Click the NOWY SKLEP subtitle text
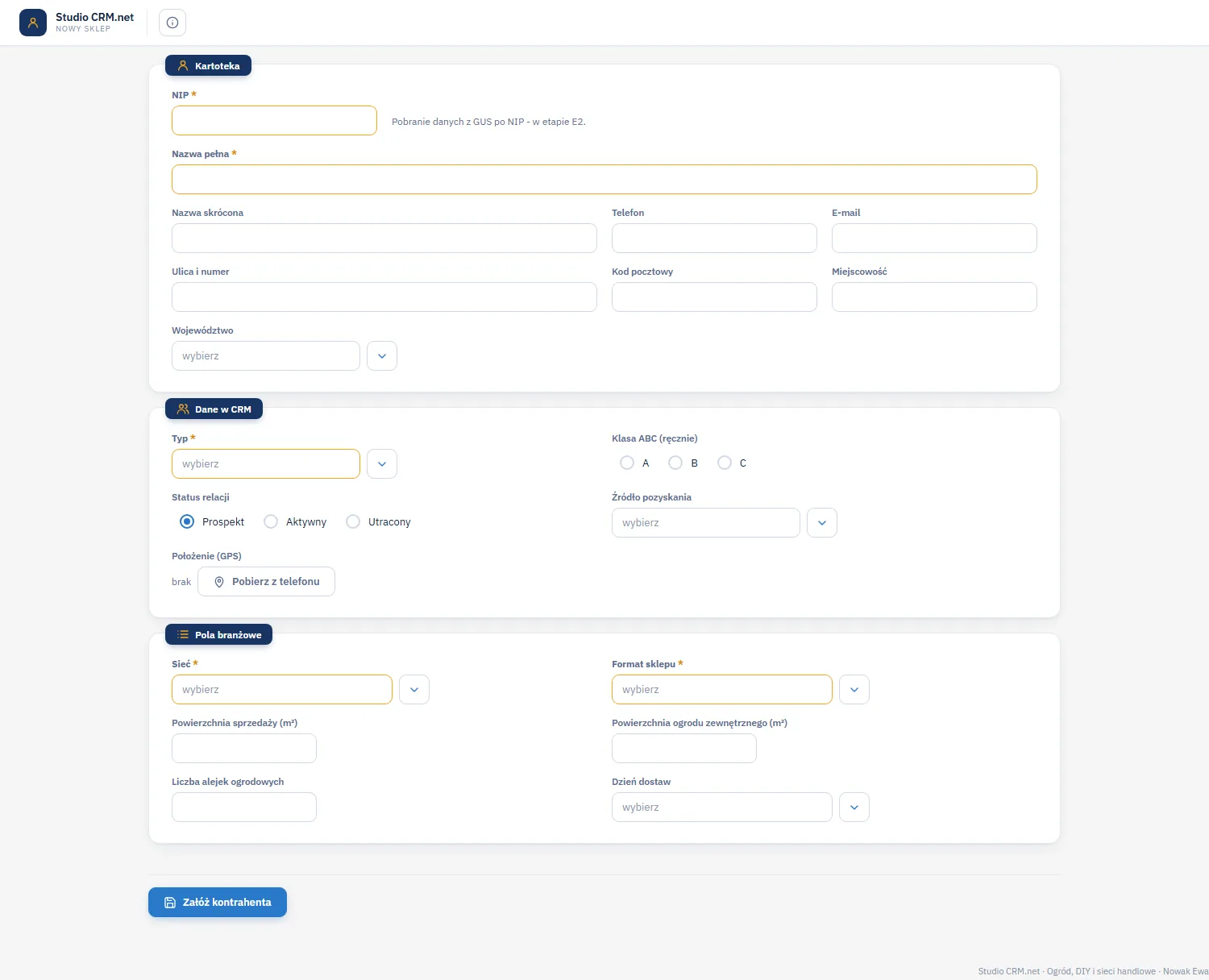 pos(83,29)
